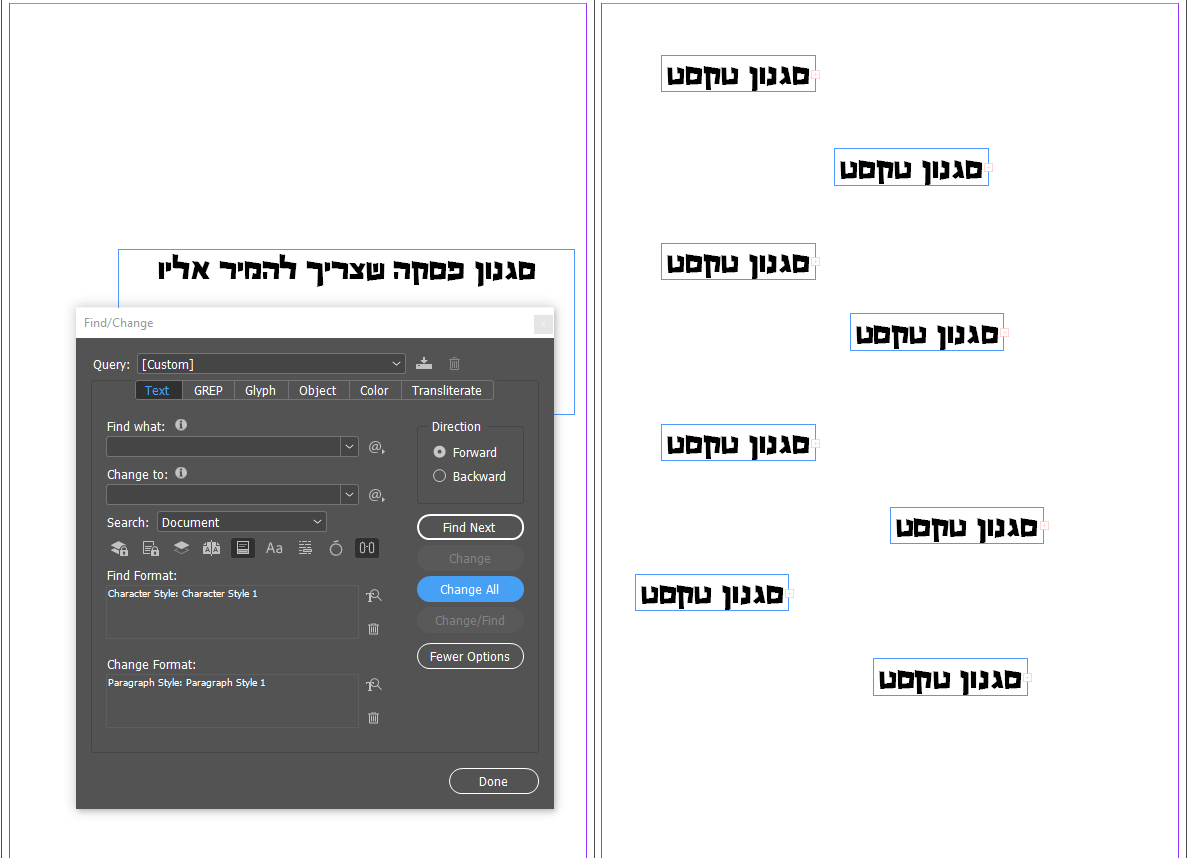
Task: Click the Fewer Options button
Action: (x=470, y=657)
